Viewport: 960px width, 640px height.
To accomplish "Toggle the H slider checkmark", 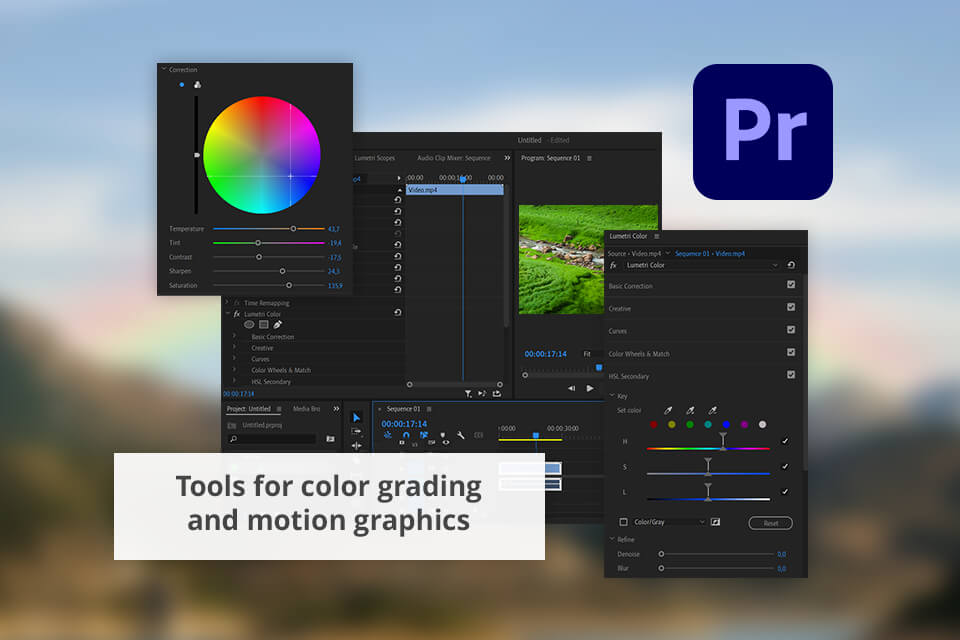I will click(785, 441).
